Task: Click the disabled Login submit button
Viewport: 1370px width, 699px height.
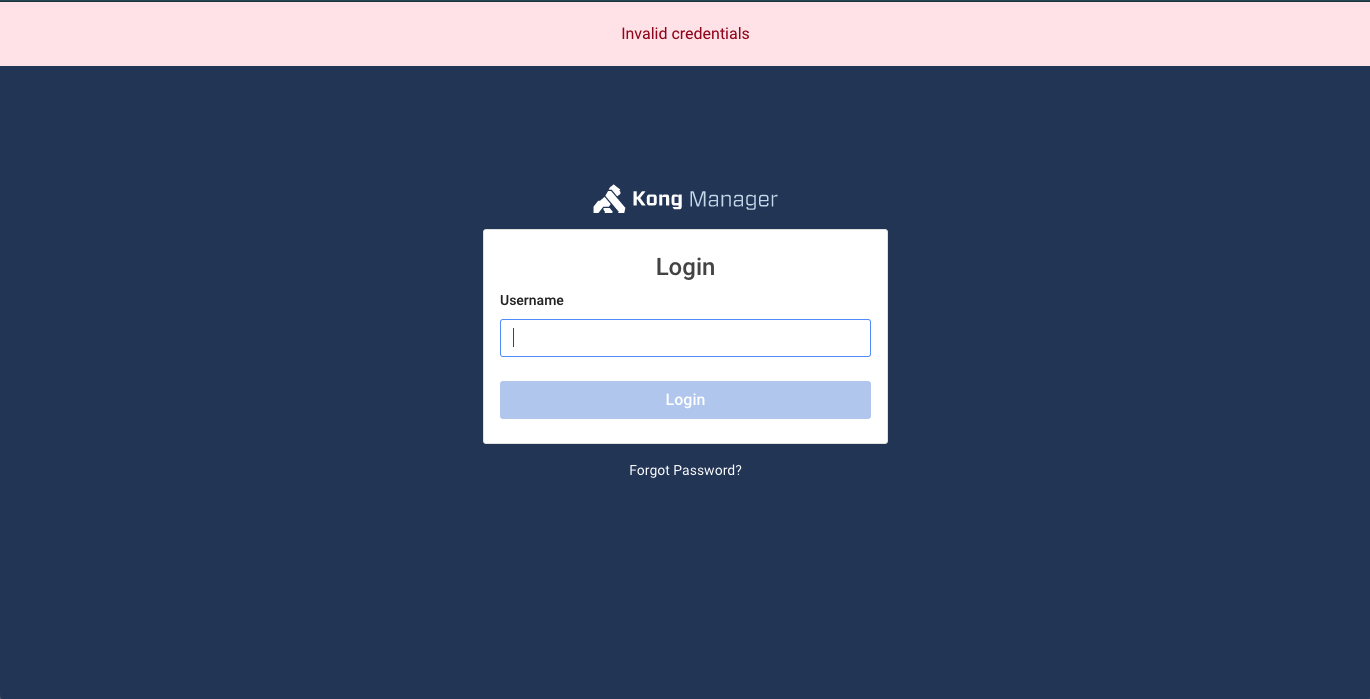Action: point(685,400)
